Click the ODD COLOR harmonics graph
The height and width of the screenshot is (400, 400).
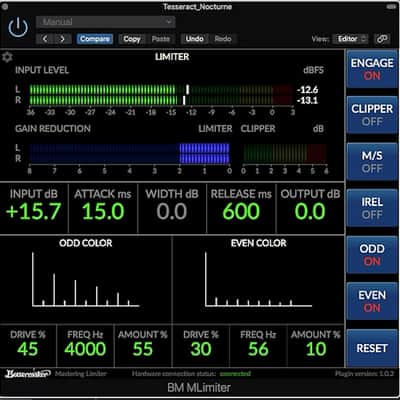click(86, 280)
